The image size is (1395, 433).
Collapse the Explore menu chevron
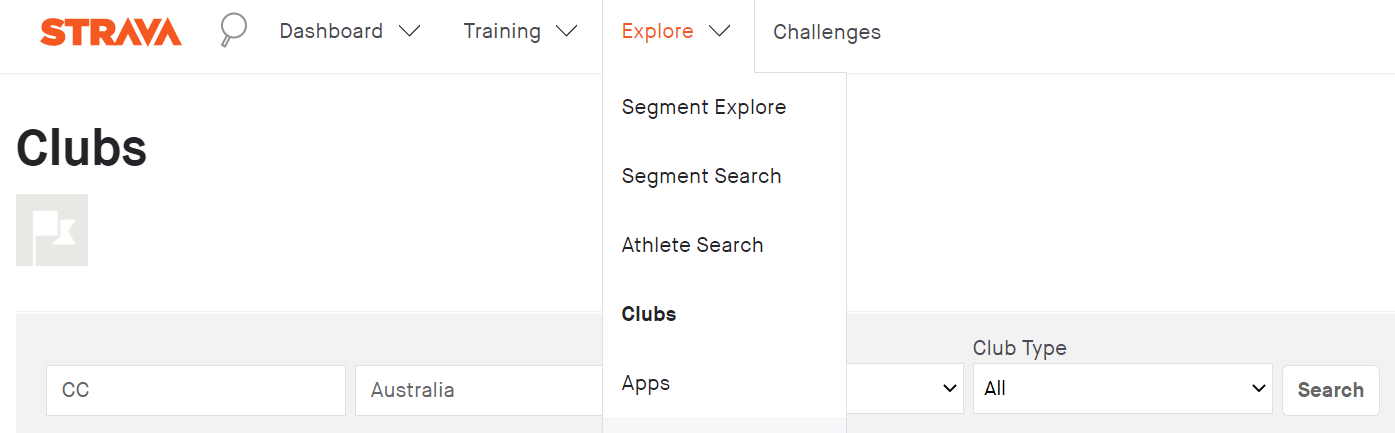719,31
